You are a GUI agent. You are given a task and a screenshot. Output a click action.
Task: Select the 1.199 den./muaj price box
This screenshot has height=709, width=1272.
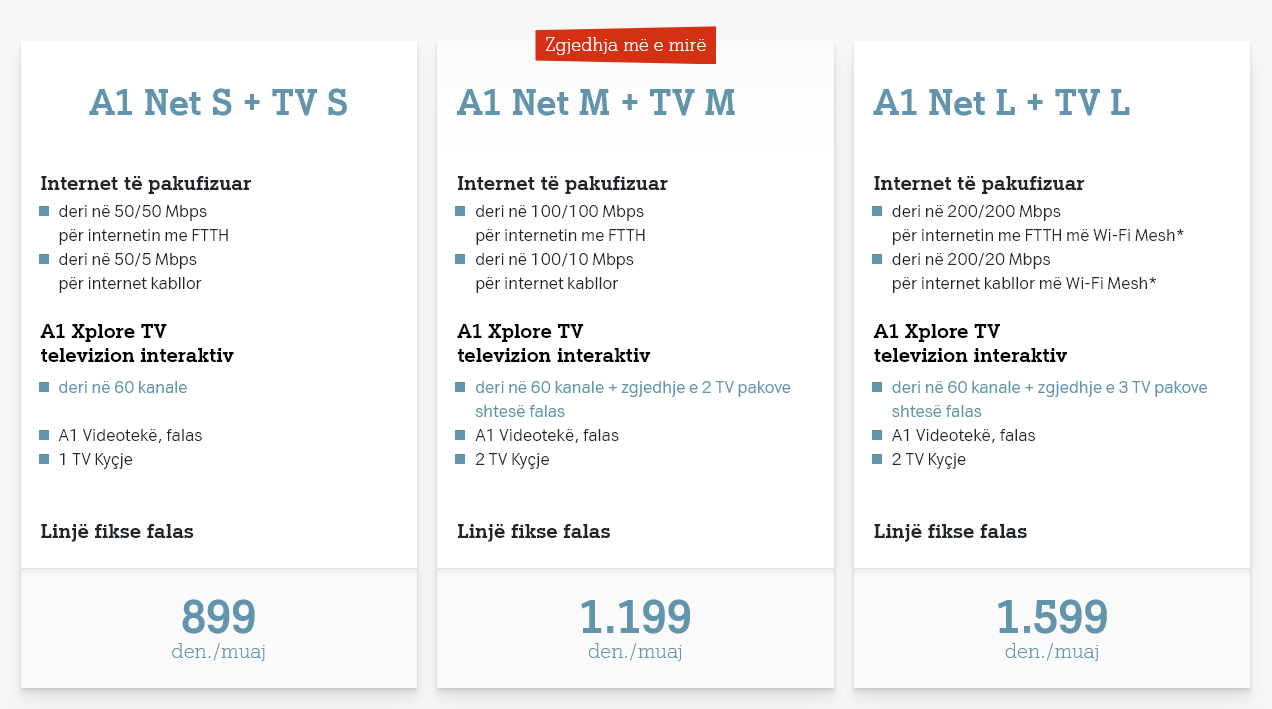pos(635,628)
